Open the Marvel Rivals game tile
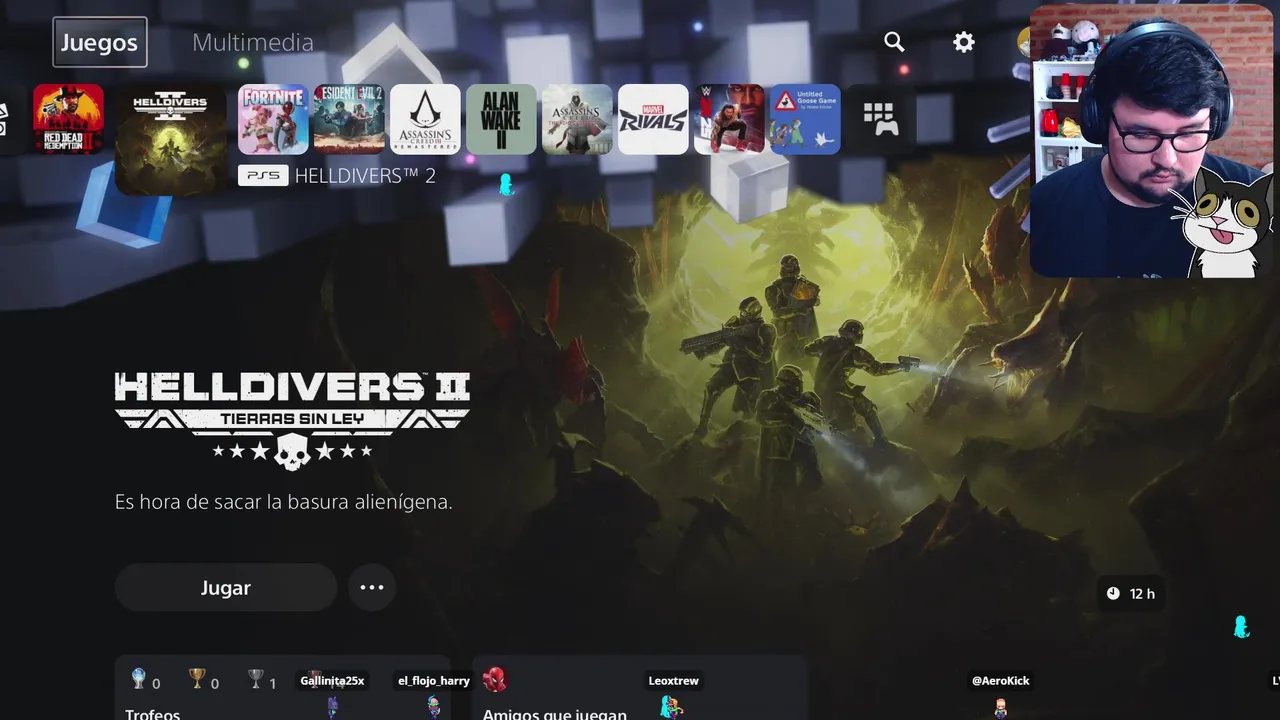 point(653,119)
